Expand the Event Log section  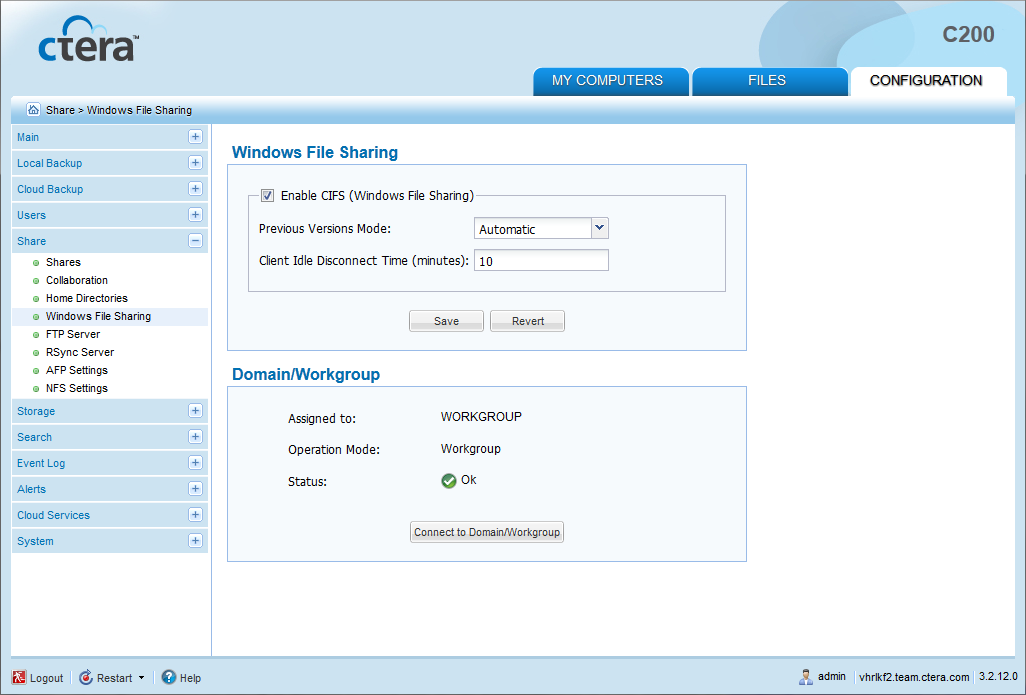[x=195, y=463]
